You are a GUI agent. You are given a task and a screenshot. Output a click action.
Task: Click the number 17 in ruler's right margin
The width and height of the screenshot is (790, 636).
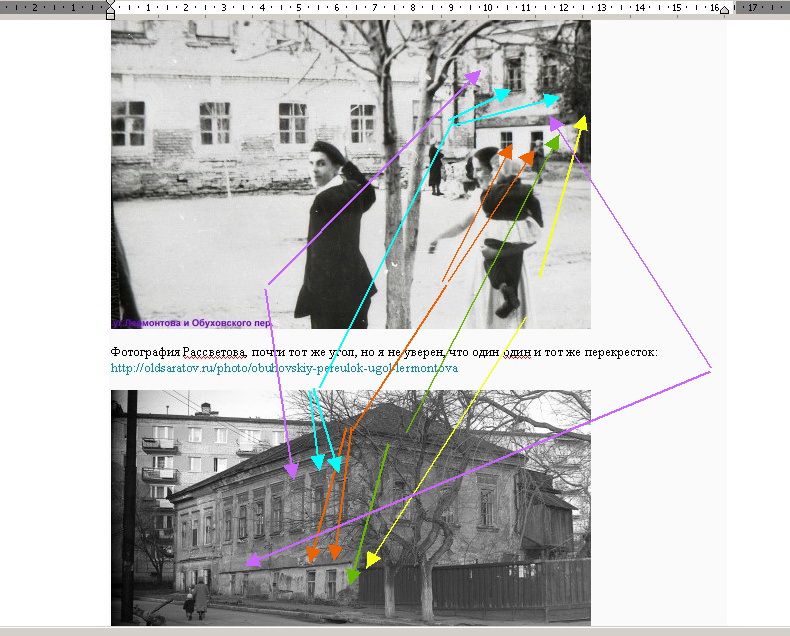[752, 7]
